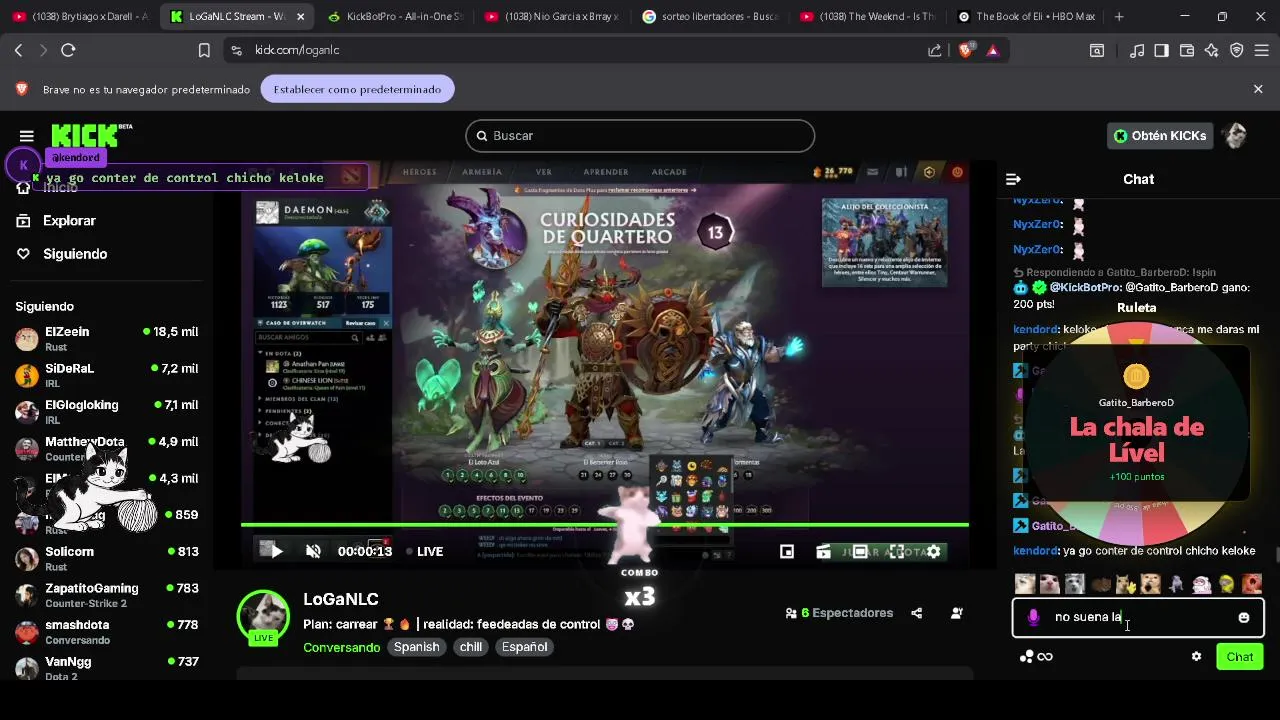
Task: Switch to Brytiago x Darell tab
Action: 81,16
